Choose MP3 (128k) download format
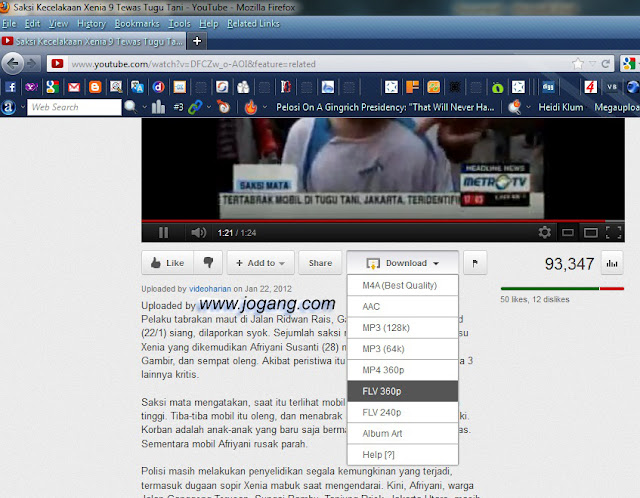This screenshot has height=498, width=640. coord(402,328)
